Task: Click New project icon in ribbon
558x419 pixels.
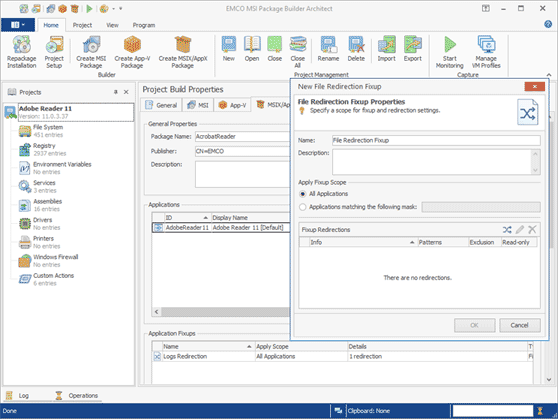Action: point(229,49)
